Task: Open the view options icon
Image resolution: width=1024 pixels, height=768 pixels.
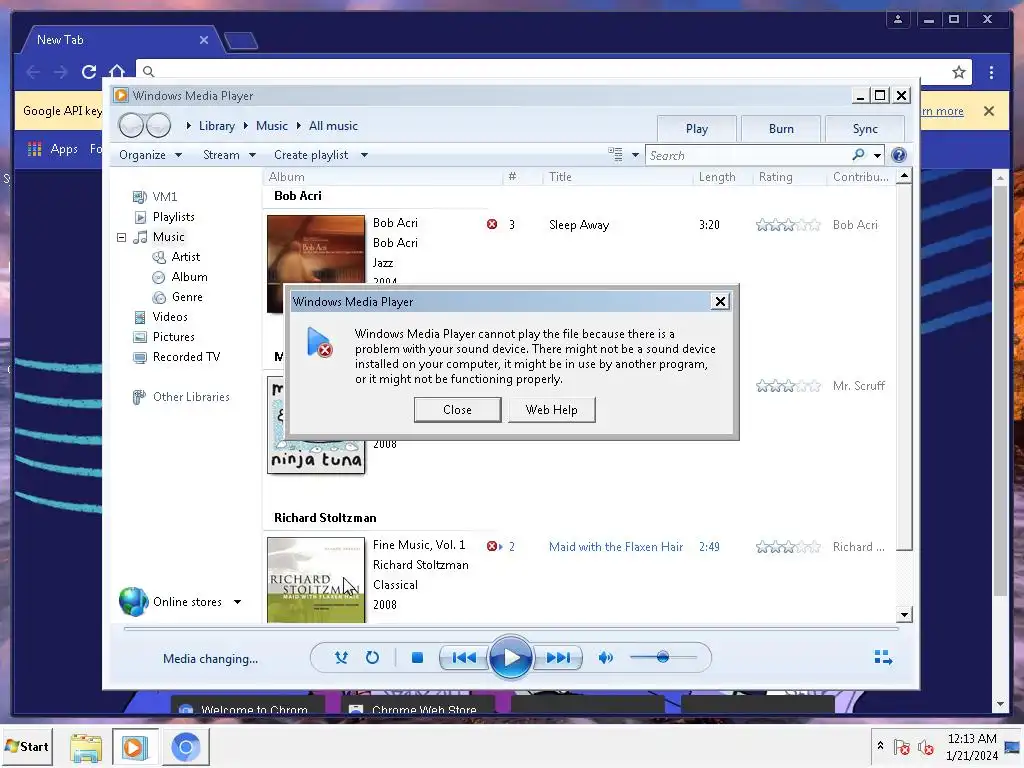Action: tap(615, 154)
